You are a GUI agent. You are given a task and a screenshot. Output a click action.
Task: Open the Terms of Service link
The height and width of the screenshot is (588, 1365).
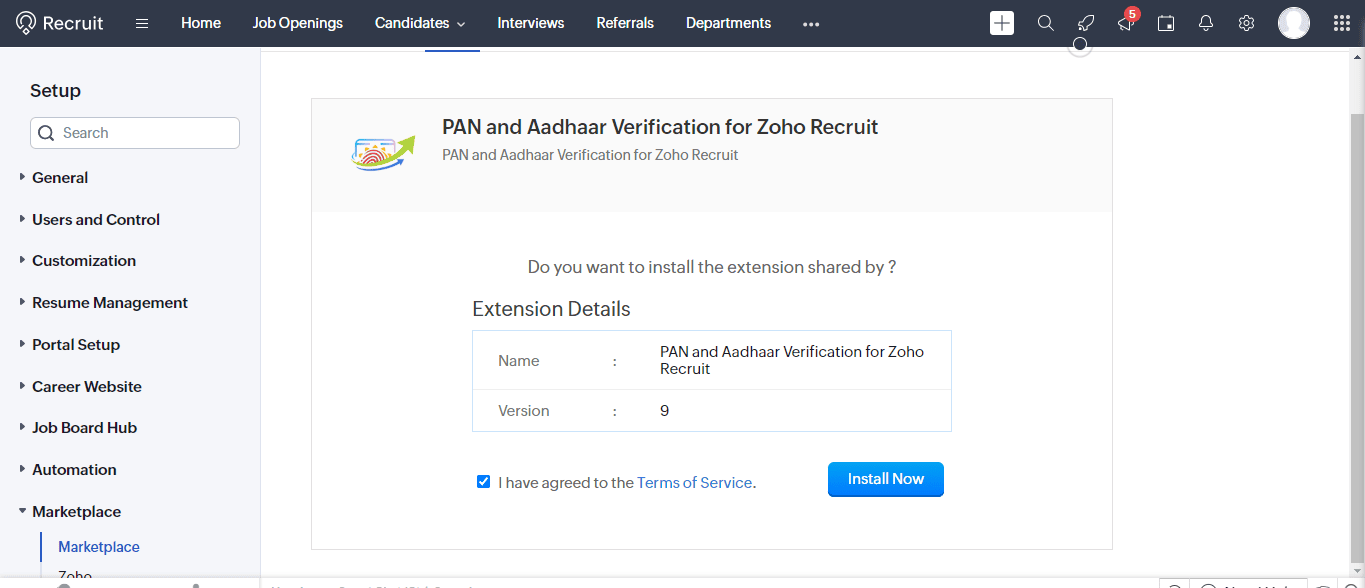point(694,483)
